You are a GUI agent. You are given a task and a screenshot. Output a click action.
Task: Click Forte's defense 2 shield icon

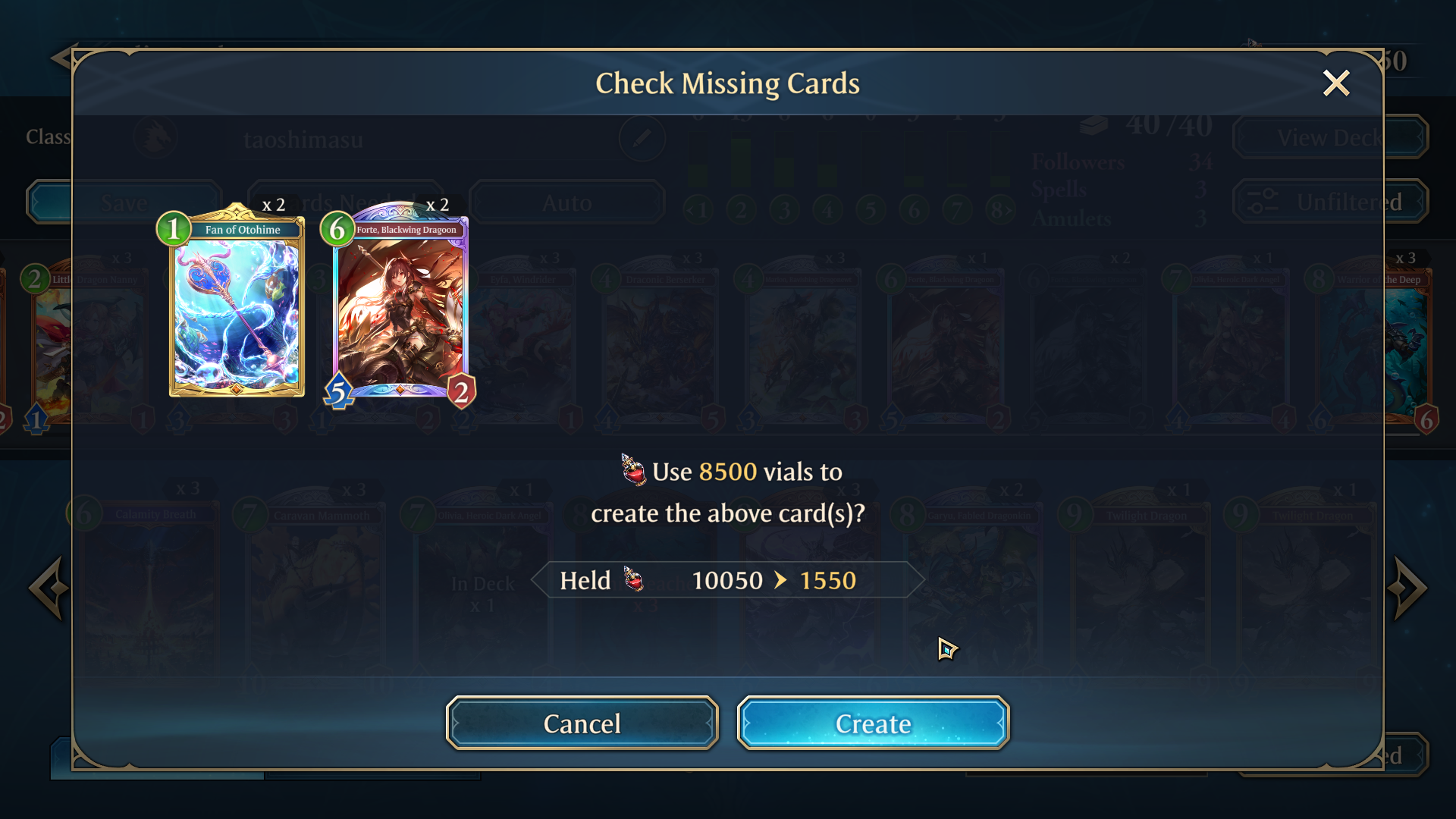461,392
